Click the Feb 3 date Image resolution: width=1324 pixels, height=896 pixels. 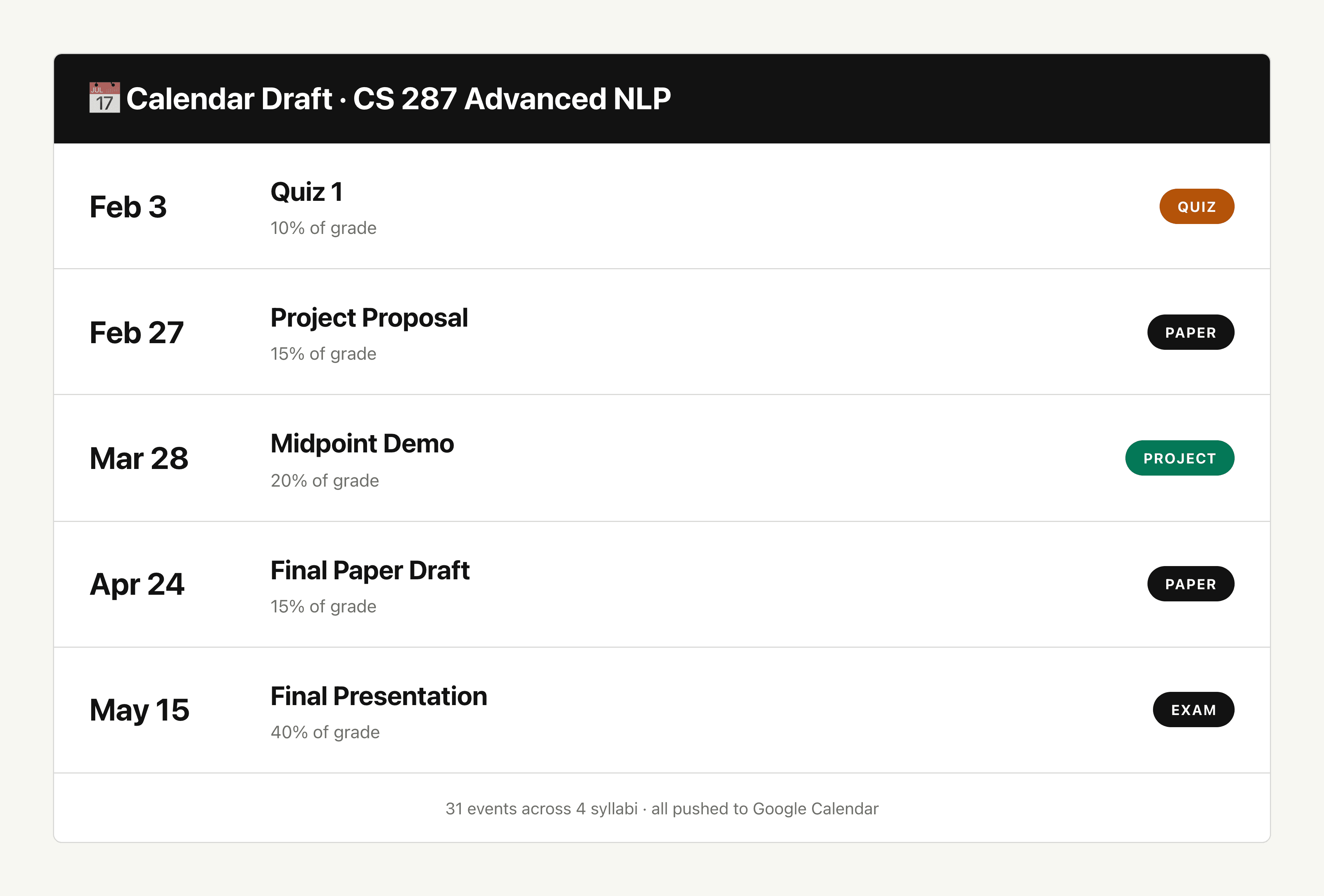click(x=128, y=207)
